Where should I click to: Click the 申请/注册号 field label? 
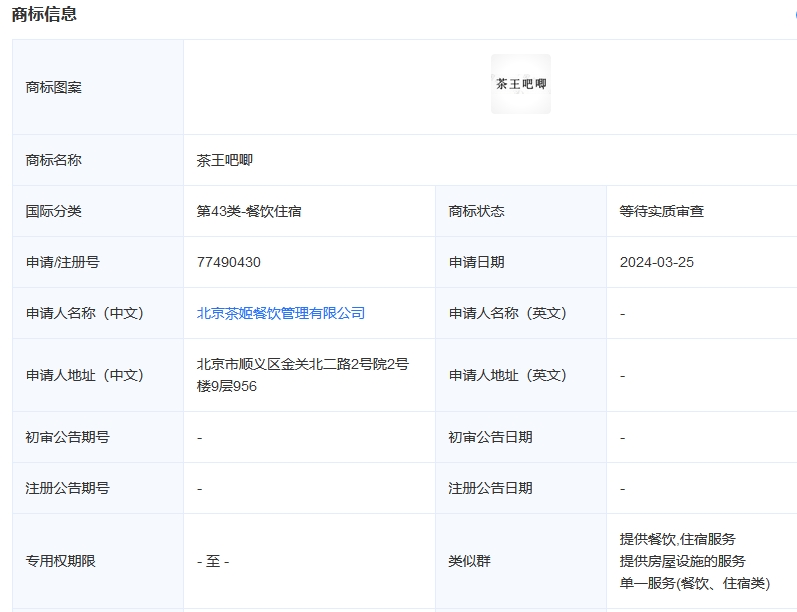pyautogui.click(x=62, y=262)
